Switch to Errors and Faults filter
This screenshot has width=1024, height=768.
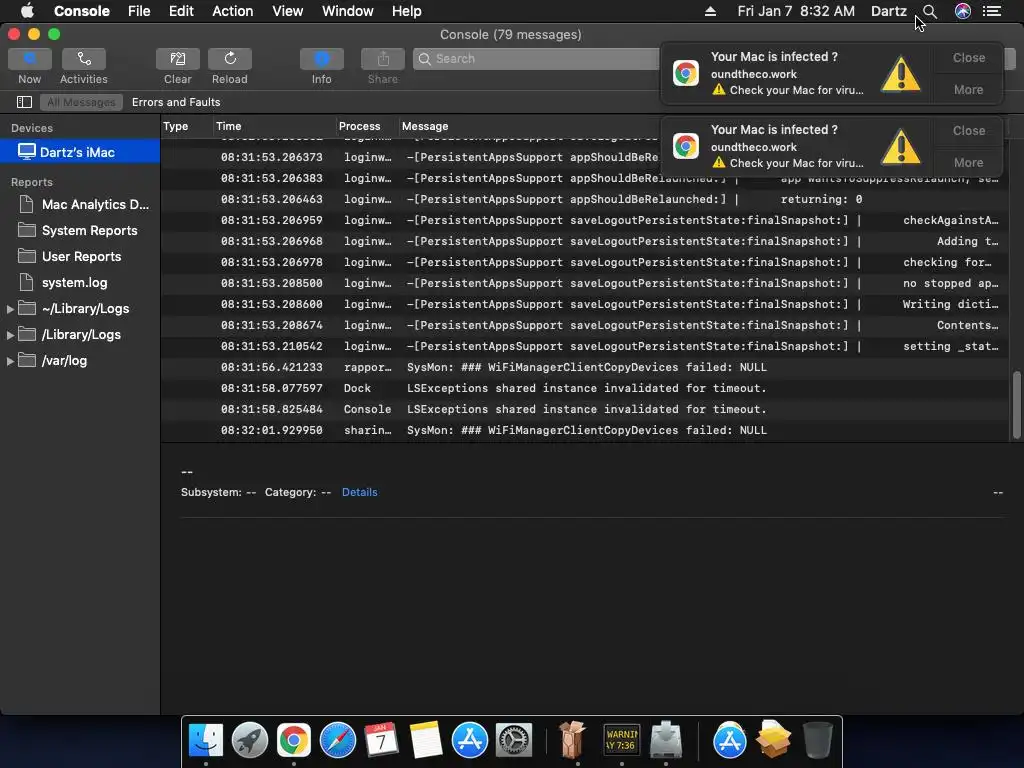[176, 102]
